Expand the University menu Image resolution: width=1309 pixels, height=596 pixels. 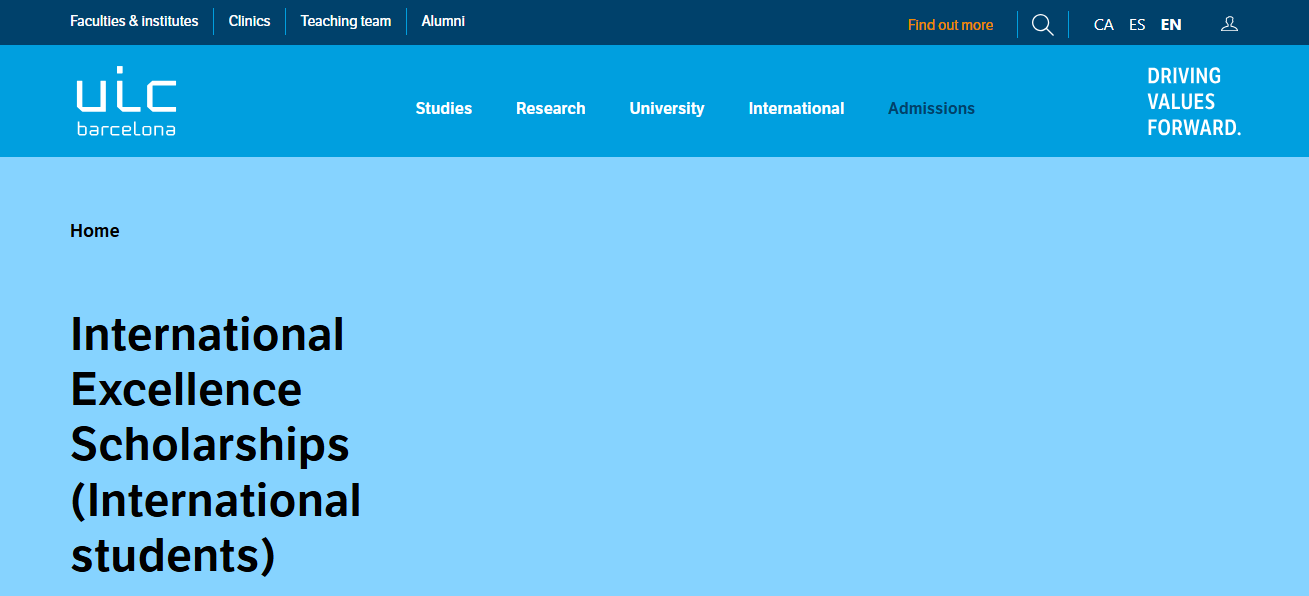(666, 108)
